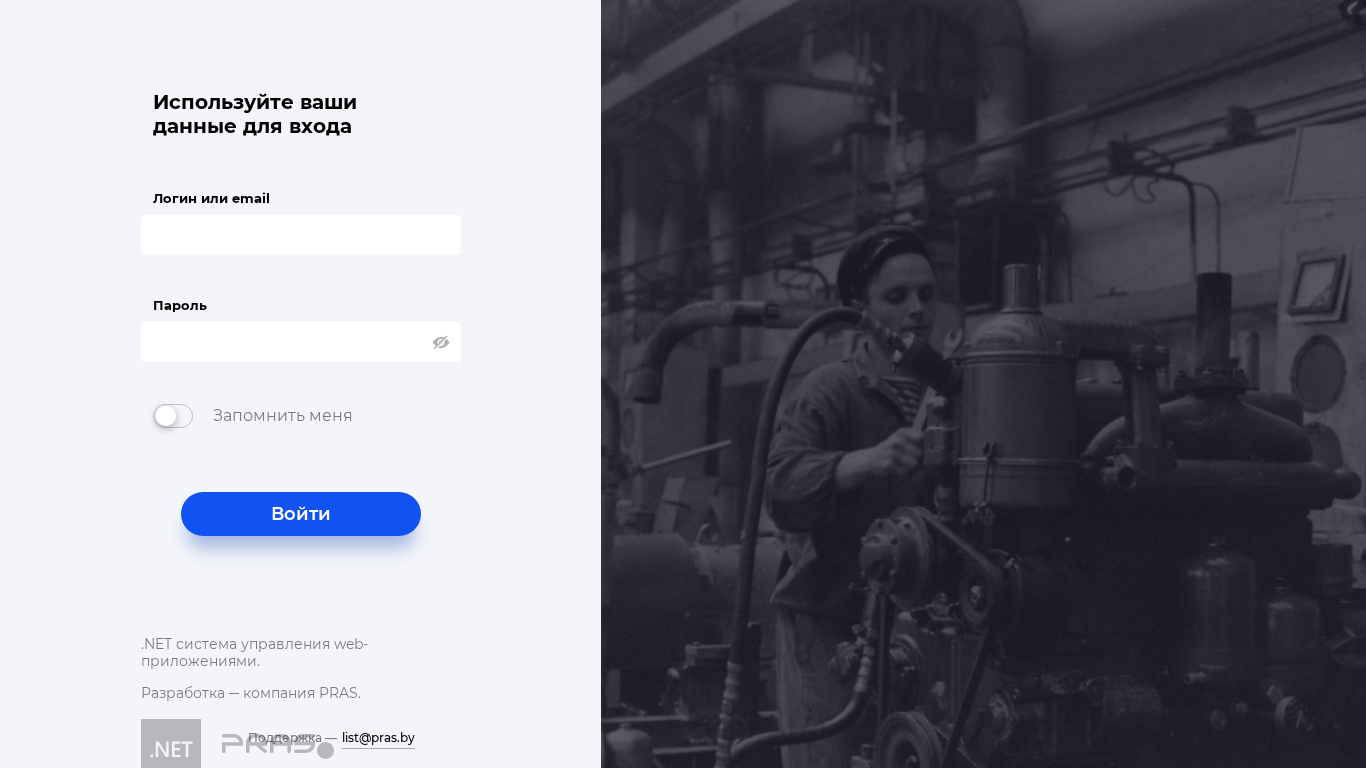
Task: Click heading Используйте ваши данные для входа
Action: pos(255,114)
